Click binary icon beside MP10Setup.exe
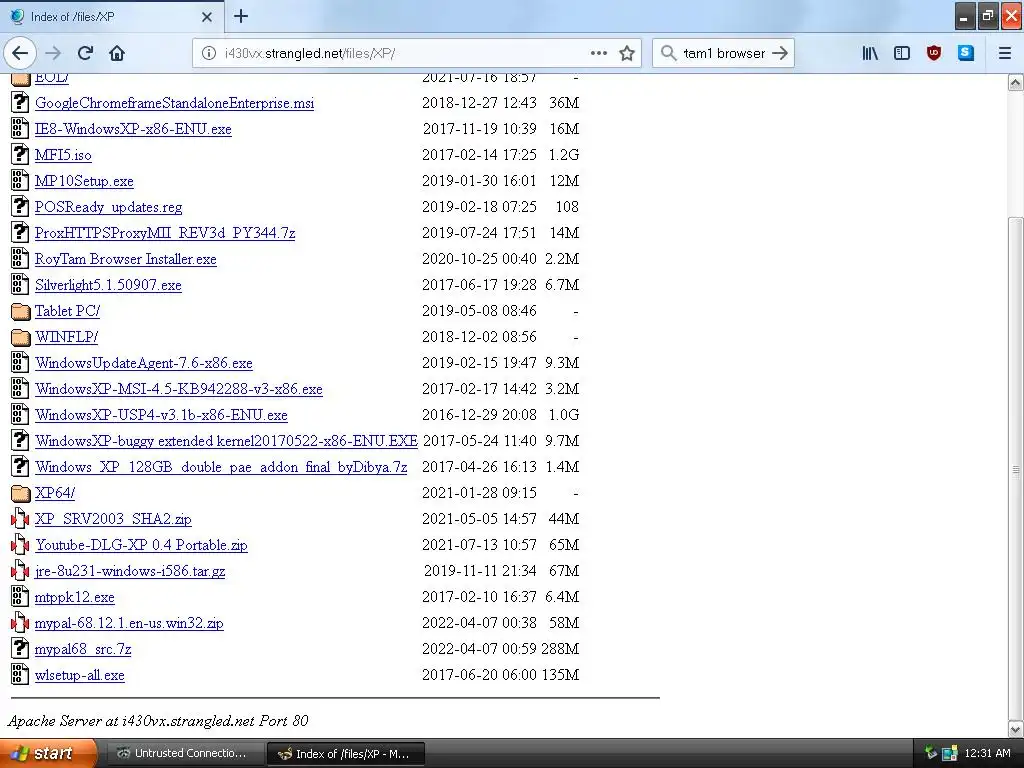 (20, 180)
